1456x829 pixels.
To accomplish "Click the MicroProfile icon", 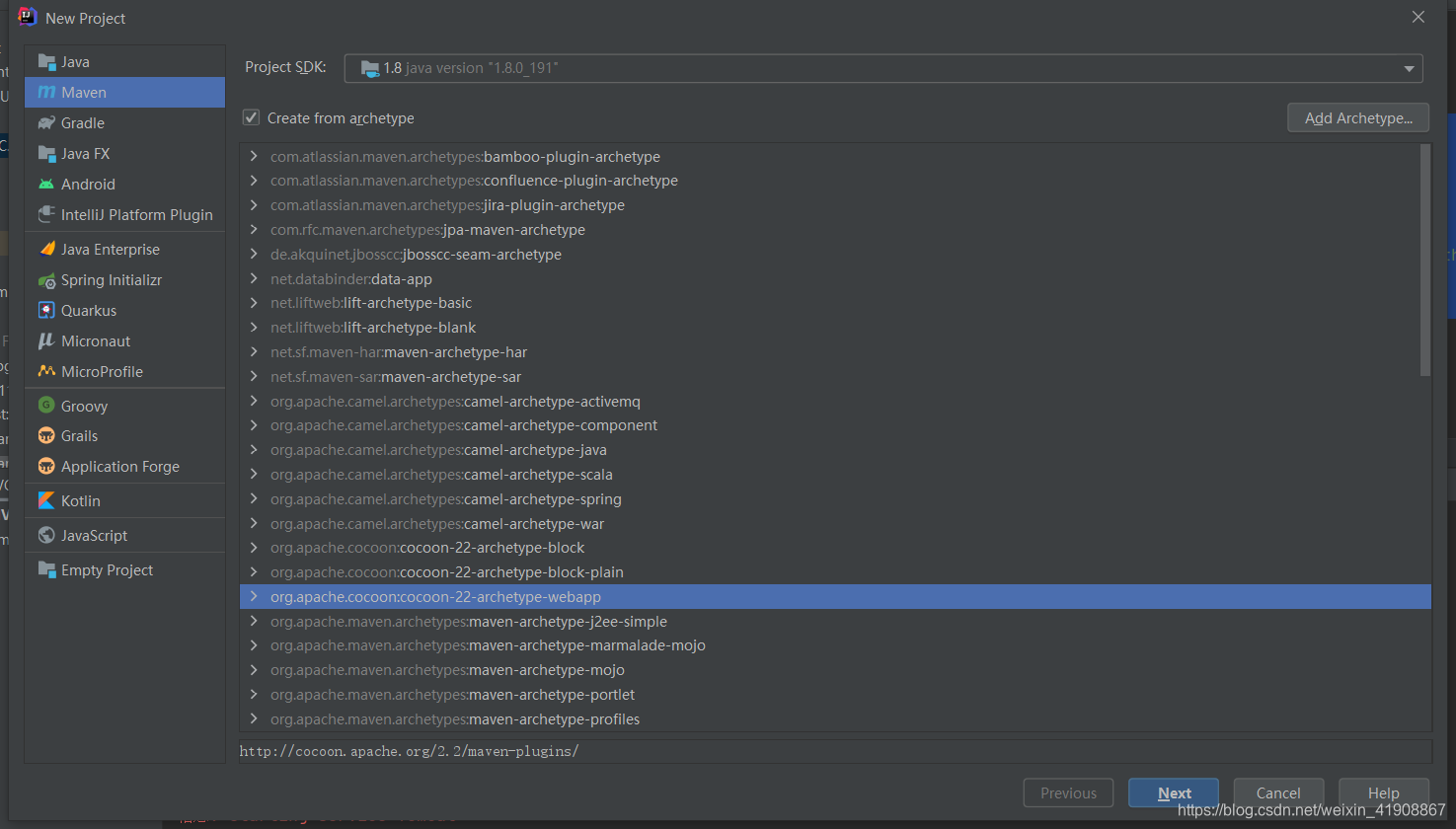I will pos(46,372).
